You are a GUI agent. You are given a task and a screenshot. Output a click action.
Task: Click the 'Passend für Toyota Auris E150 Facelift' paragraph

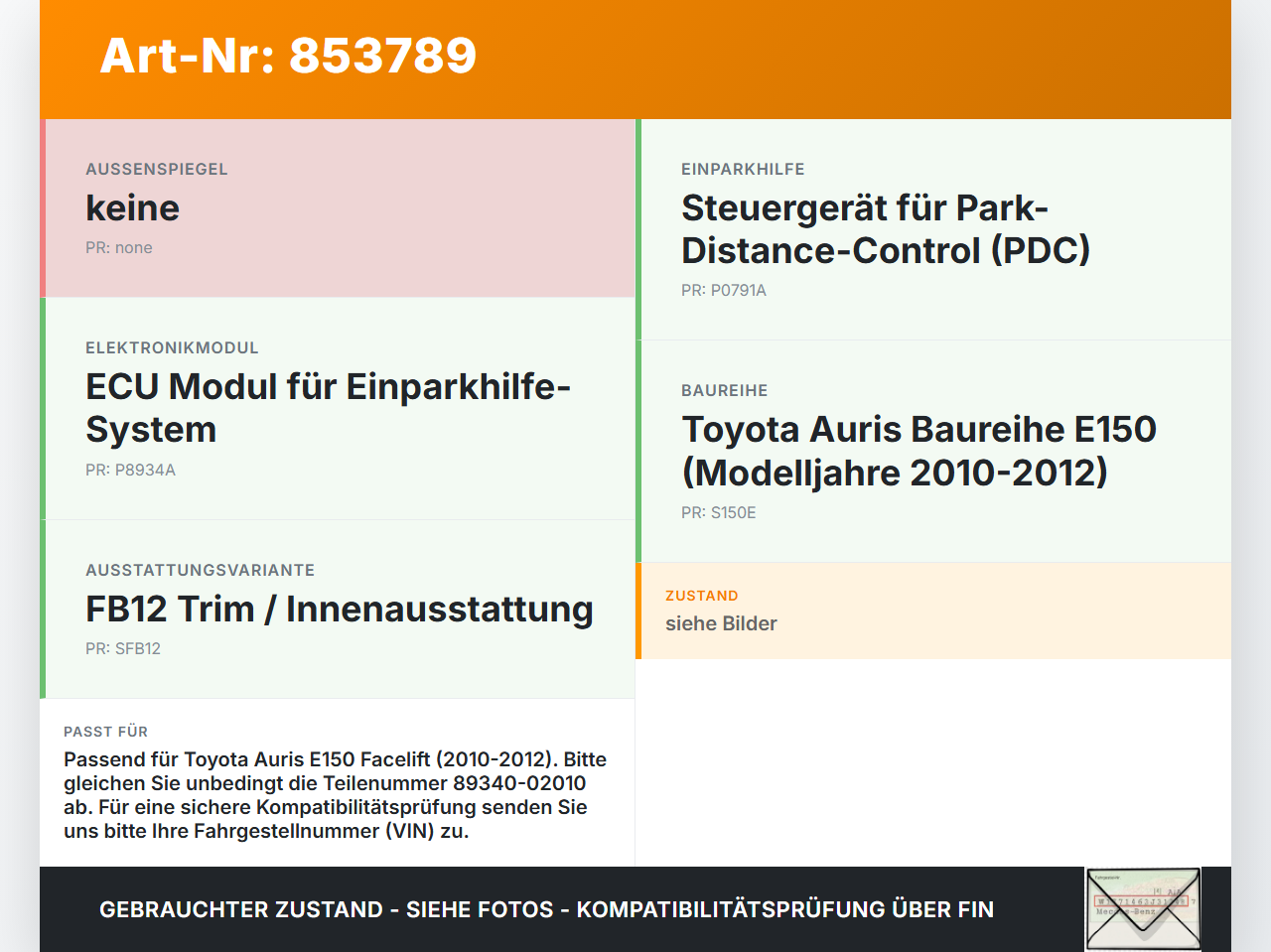[x=336, y=795]
